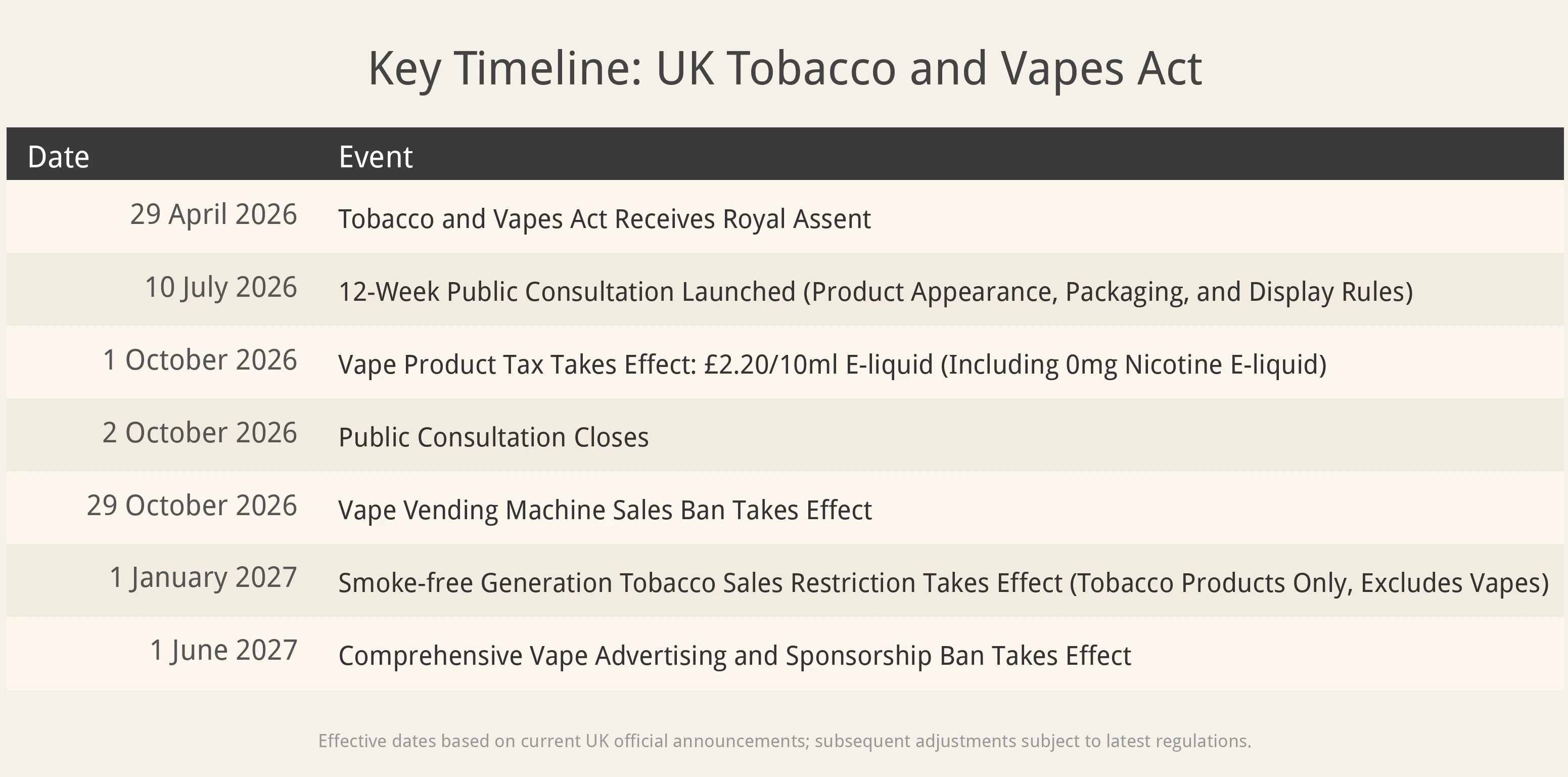Click the Date column header
The width and height of the screenshot is (1568, 777).
(59, 157)
